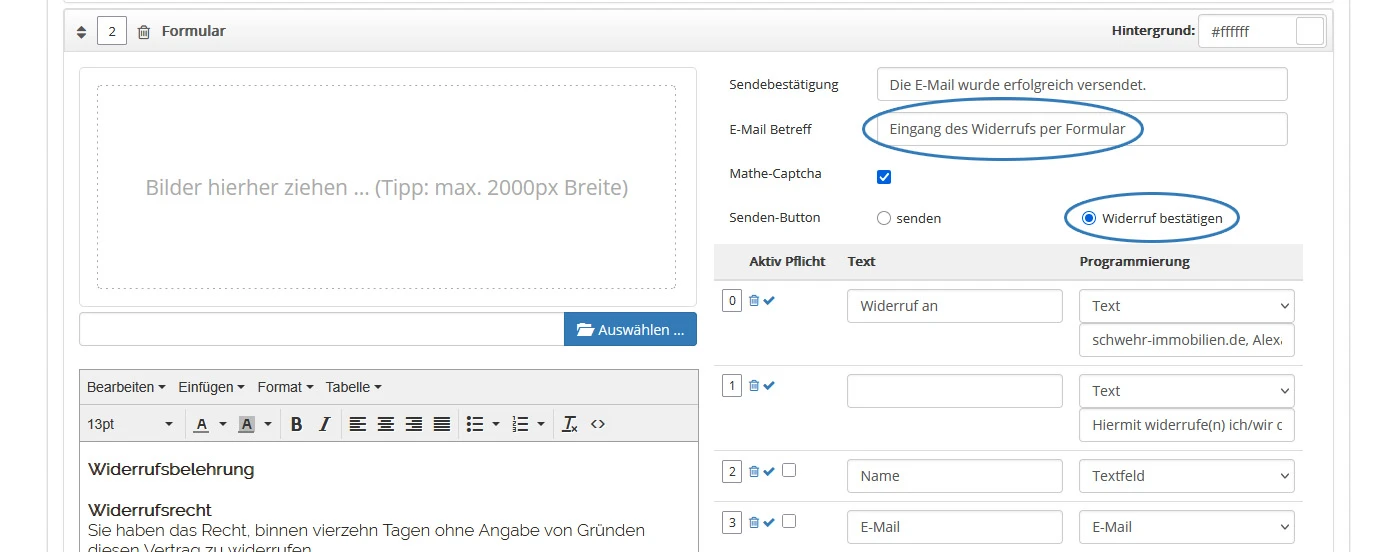Toggle the active checkmark of row 0
Image resolution: width=1400 pixels, height=552 pixels.
pyautogui.click(x=769, y=300)
